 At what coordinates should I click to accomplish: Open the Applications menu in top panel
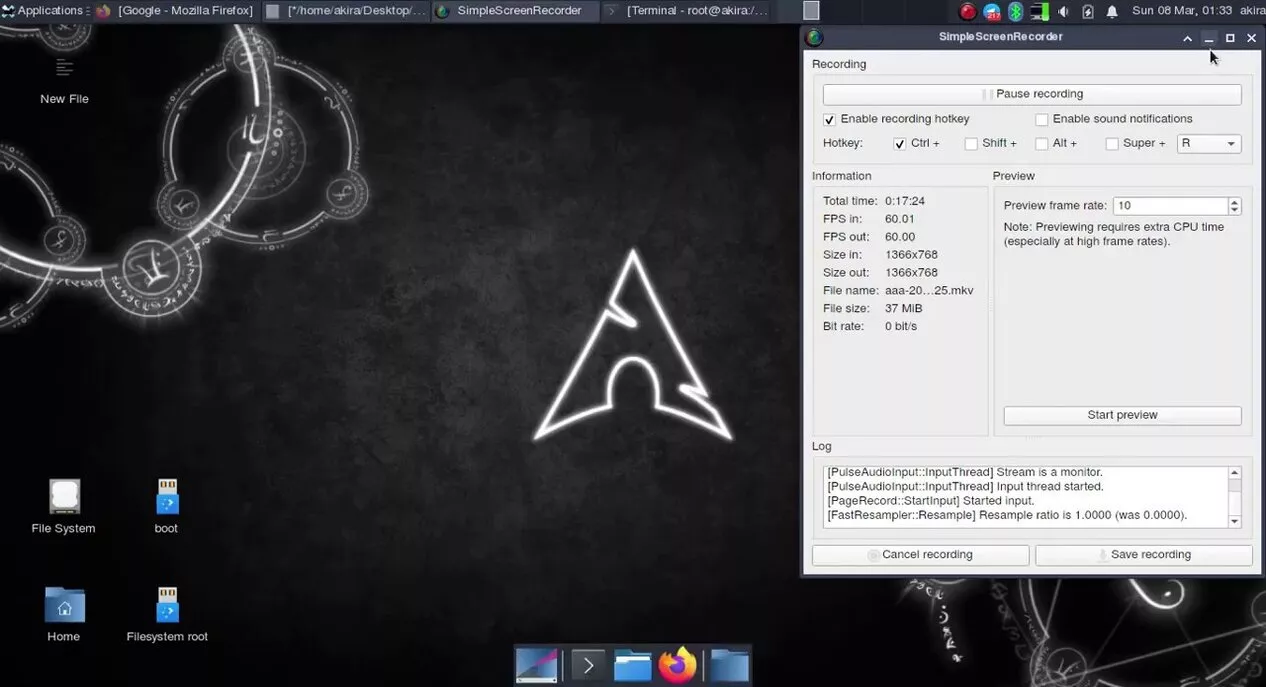click(x=45, y=11)
